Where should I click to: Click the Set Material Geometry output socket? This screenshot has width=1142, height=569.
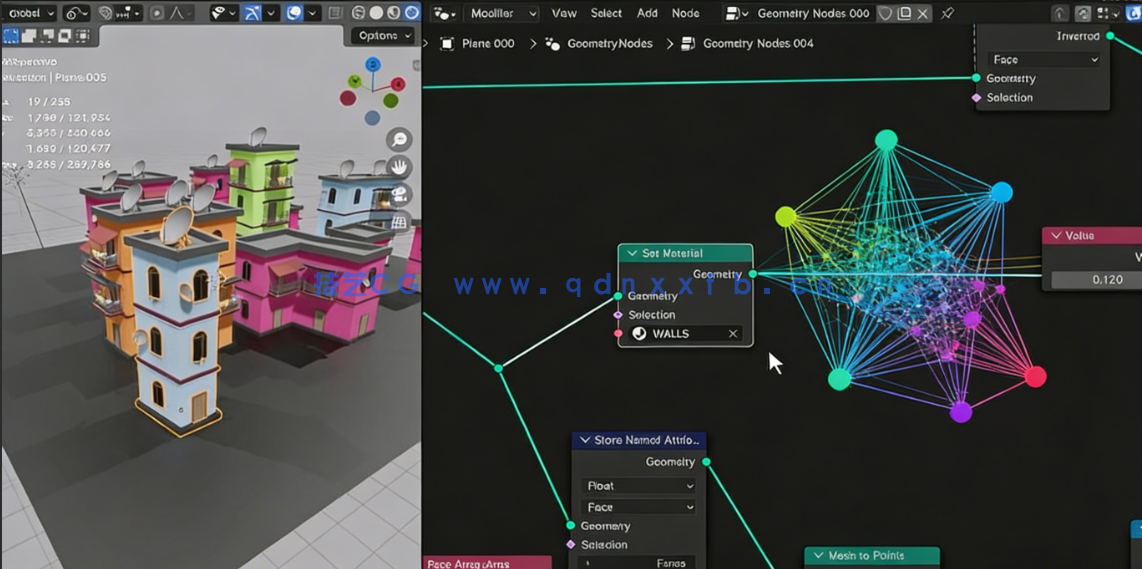tap(753, 274)
